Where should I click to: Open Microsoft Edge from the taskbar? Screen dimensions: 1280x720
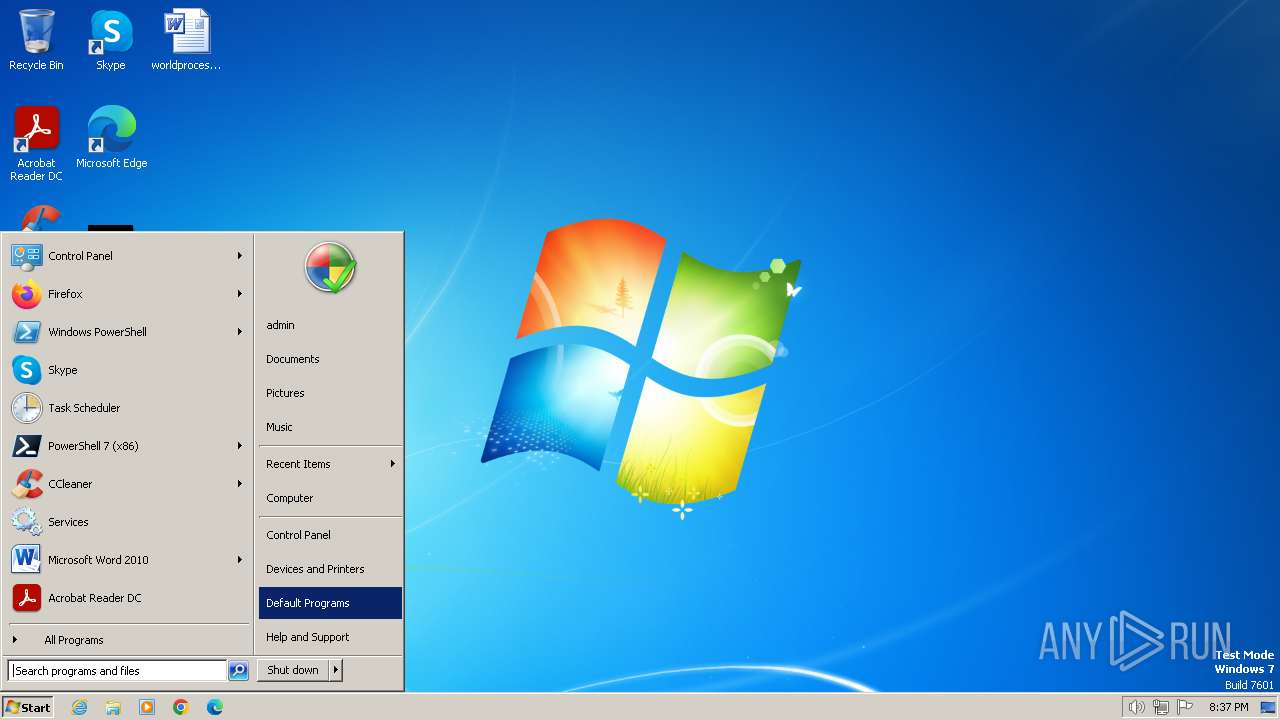[215, 707]
